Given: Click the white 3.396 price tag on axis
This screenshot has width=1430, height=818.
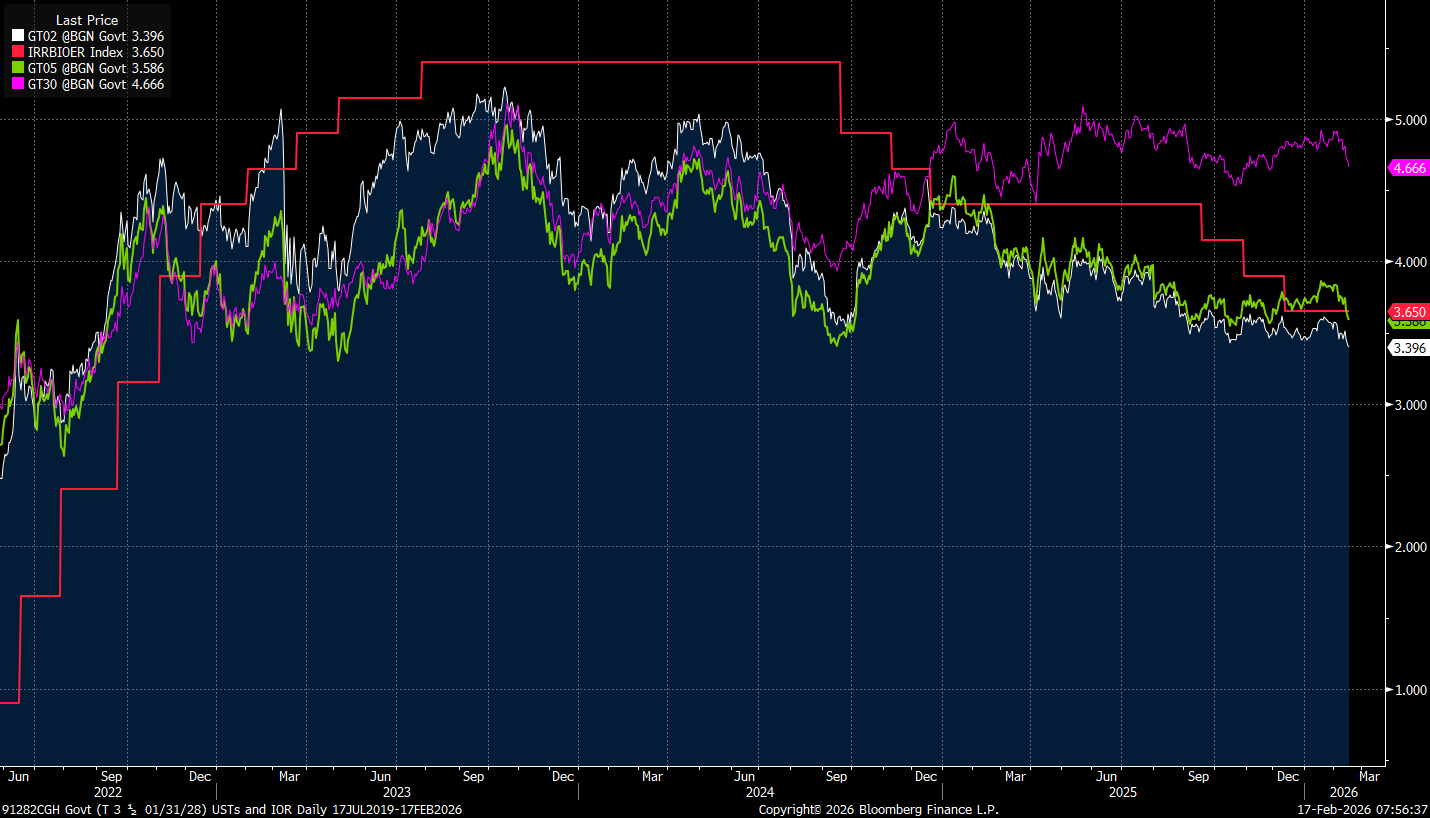Looking at the screenshot, I should click(1408, 348).
